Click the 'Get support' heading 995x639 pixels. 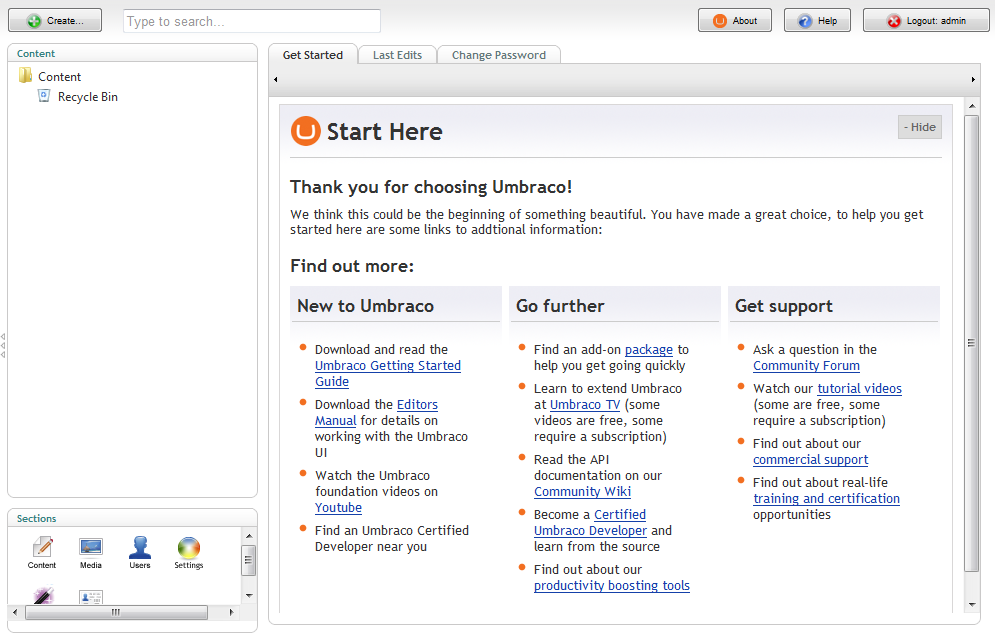[784, 306]
